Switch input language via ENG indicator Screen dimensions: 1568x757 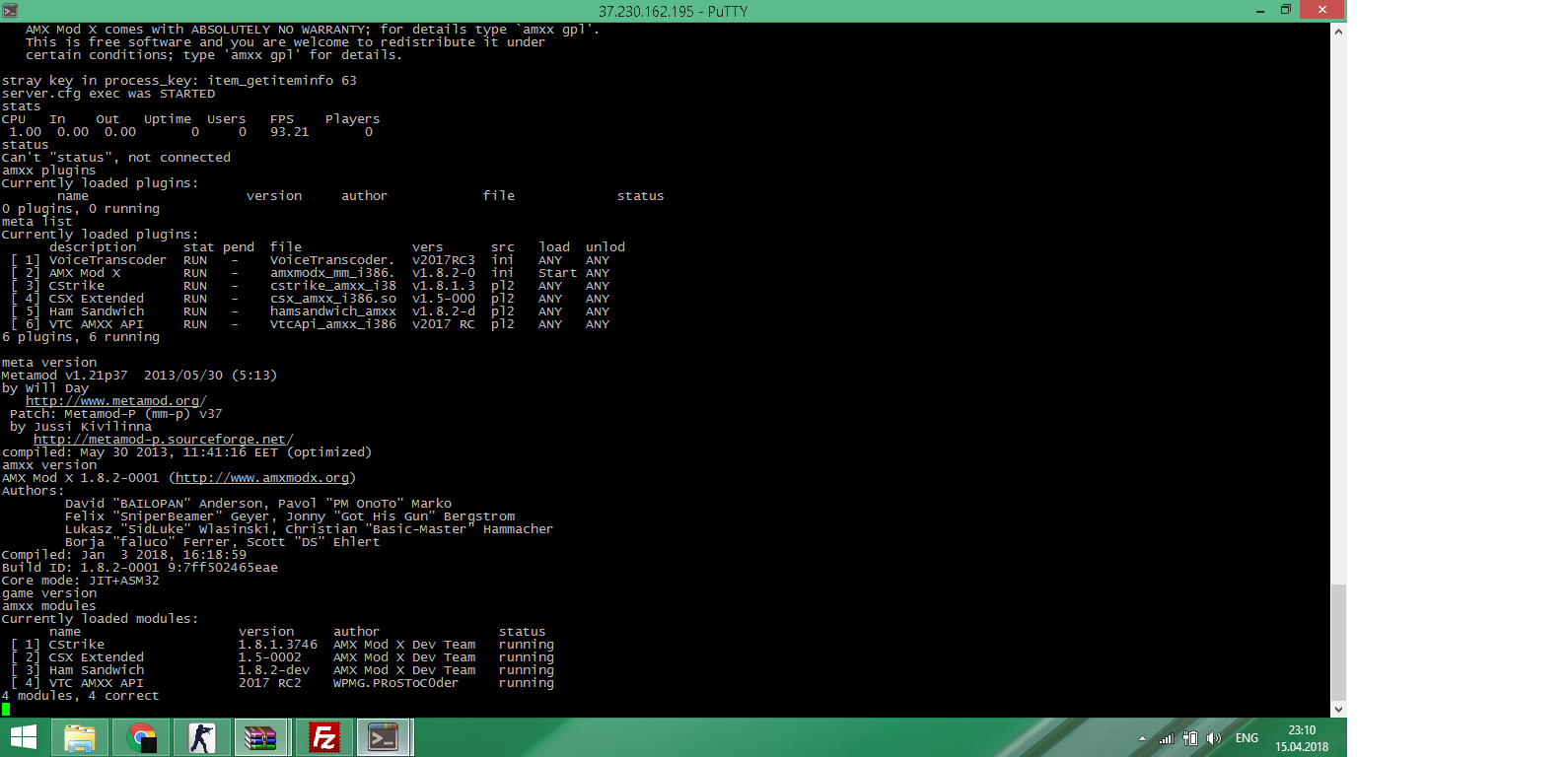point(1247,738)
